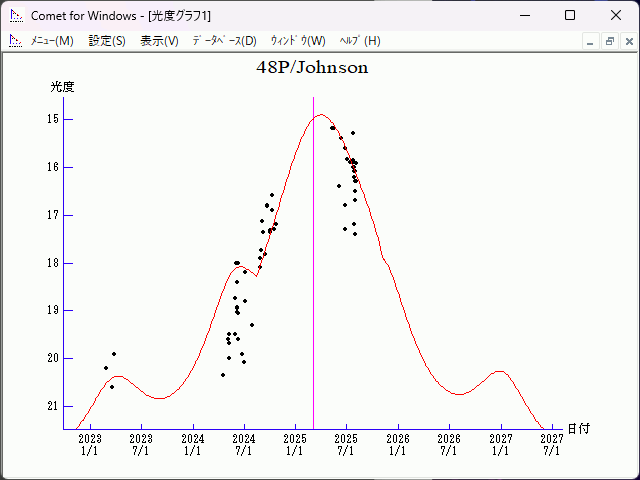Click the Comet for Windows title bar icon
The width and height of the screenshot is (640, 480).
[15, 16]
